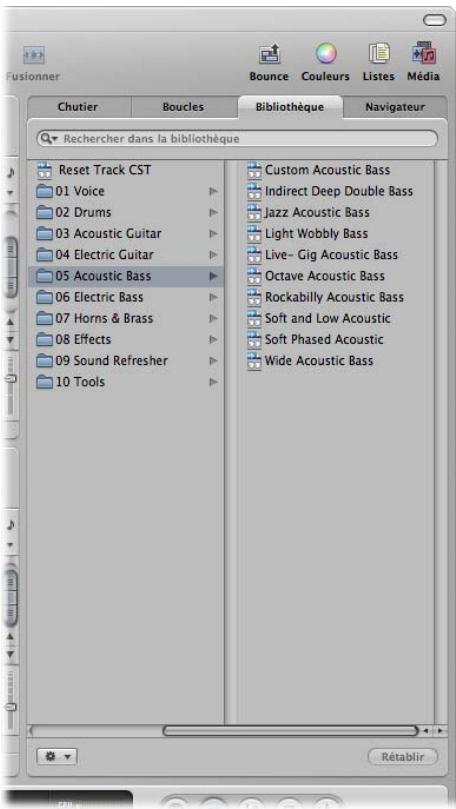The height and width of the screenshot is (809, 456).
Task: Expand the 04 Electric Guitar folder arrow
Action: (213, 255)
